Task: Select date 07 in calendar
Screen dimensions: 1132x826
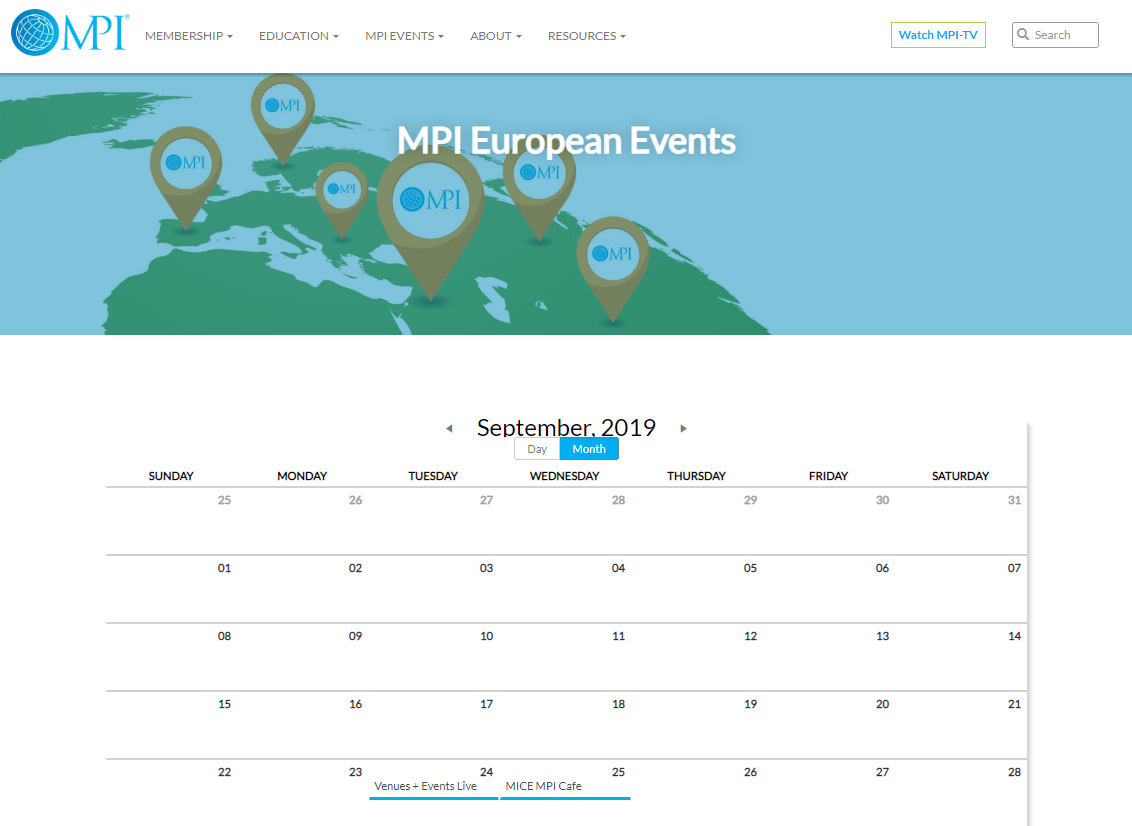Action: pos(1014,568)
